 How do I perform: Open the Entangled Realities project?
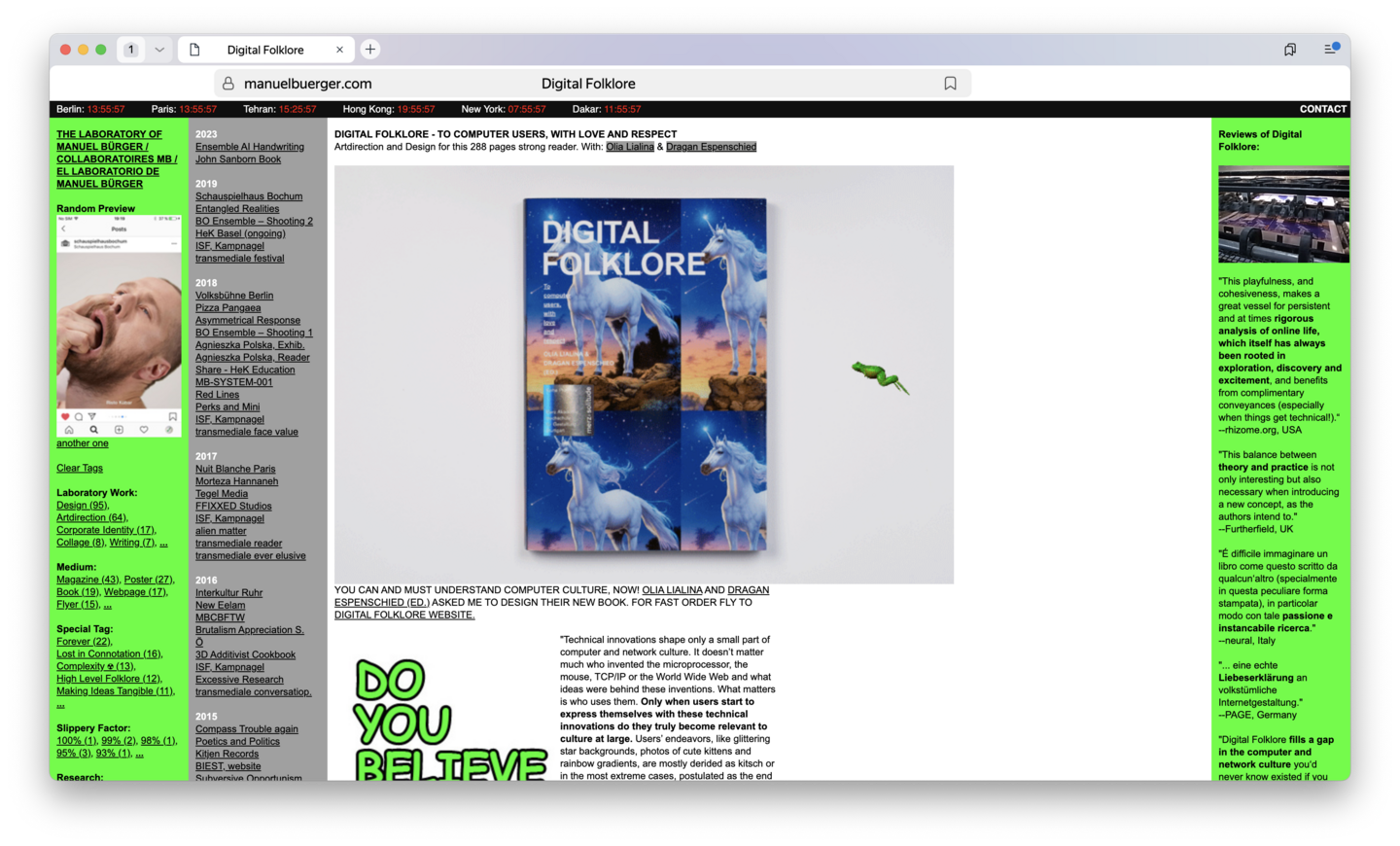click(237, 209)
